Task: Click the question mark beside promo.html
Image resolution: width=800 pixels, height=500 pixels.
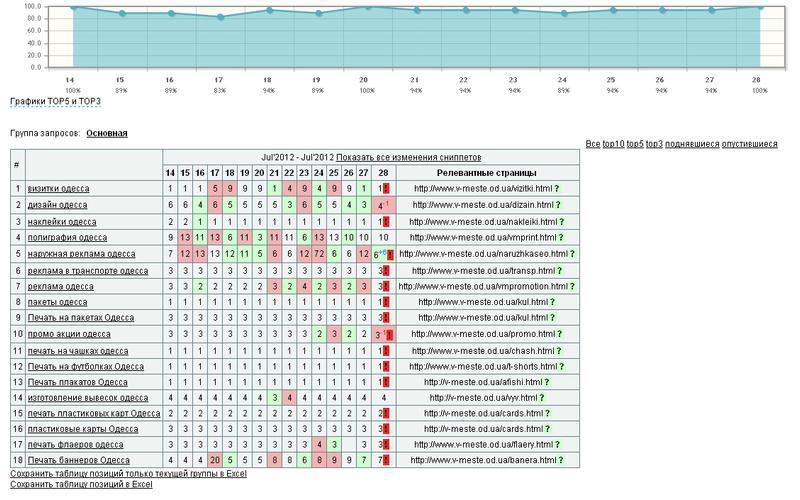Action: click(560, 334)
